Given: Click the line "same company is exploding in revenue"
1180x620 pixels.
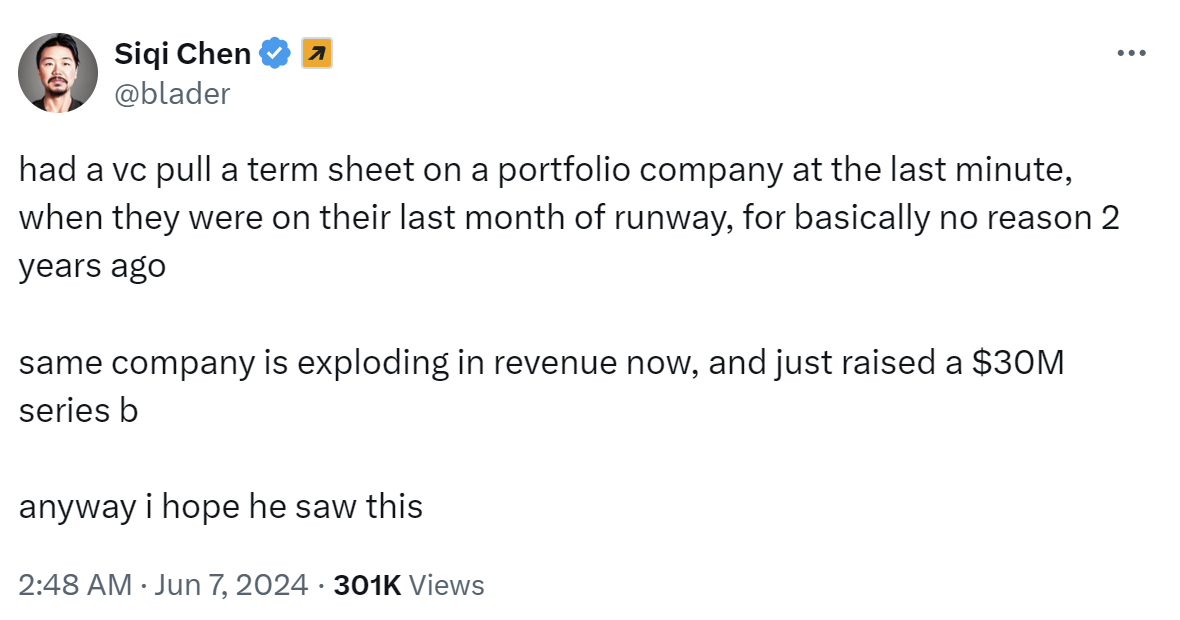Looking at the screenshot, I should (x=400, y=363).
